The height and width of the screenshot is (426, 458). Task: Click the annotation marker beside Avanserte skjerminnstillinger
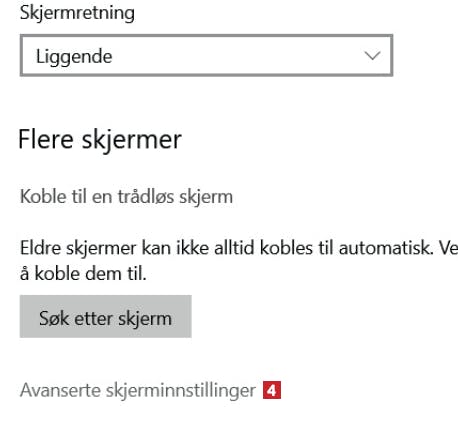pyautogui.click(x=272, y=390)
